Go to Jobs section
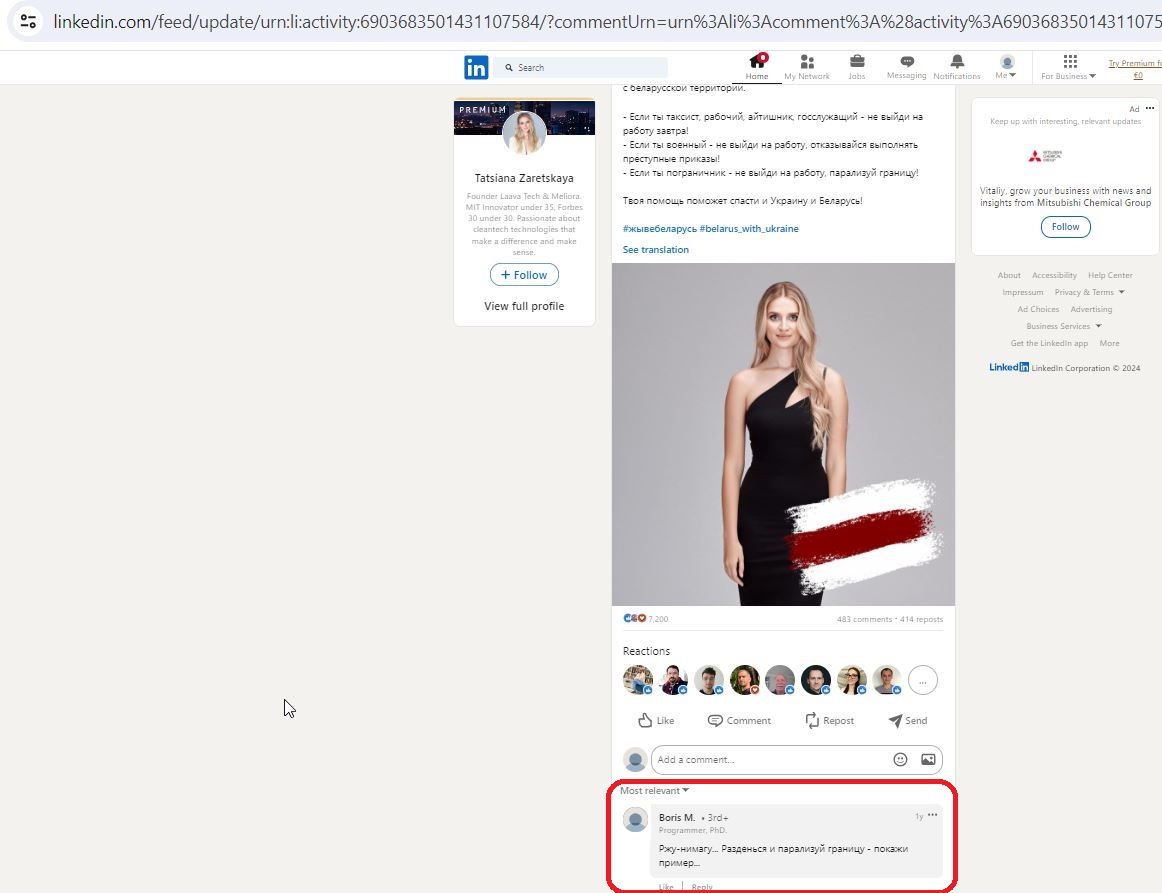The image size is (1162, 893). (857, 67)
